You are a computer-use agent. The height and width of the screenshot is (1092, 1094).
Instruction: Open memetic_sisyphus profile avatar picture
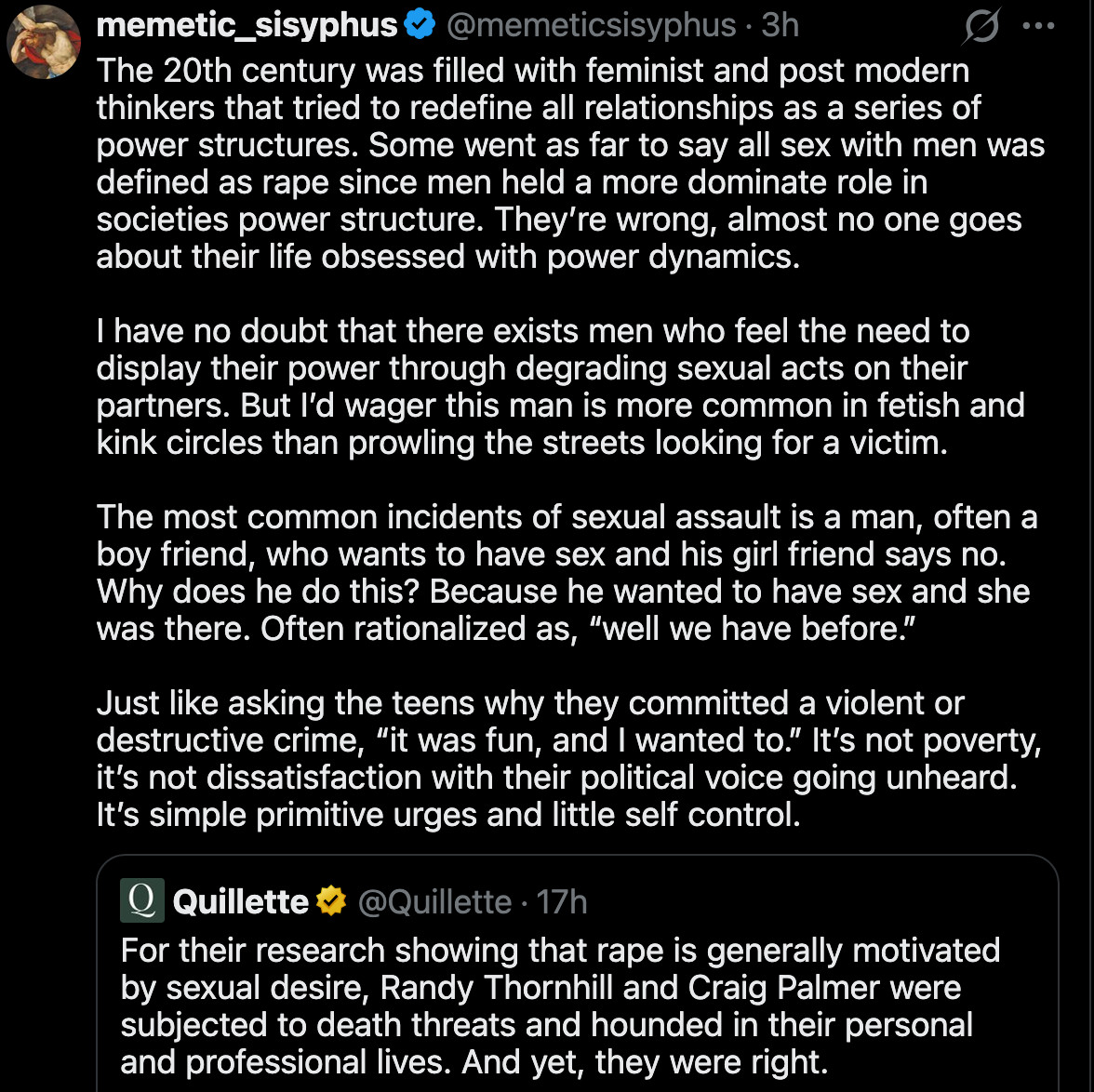[44, 42]
